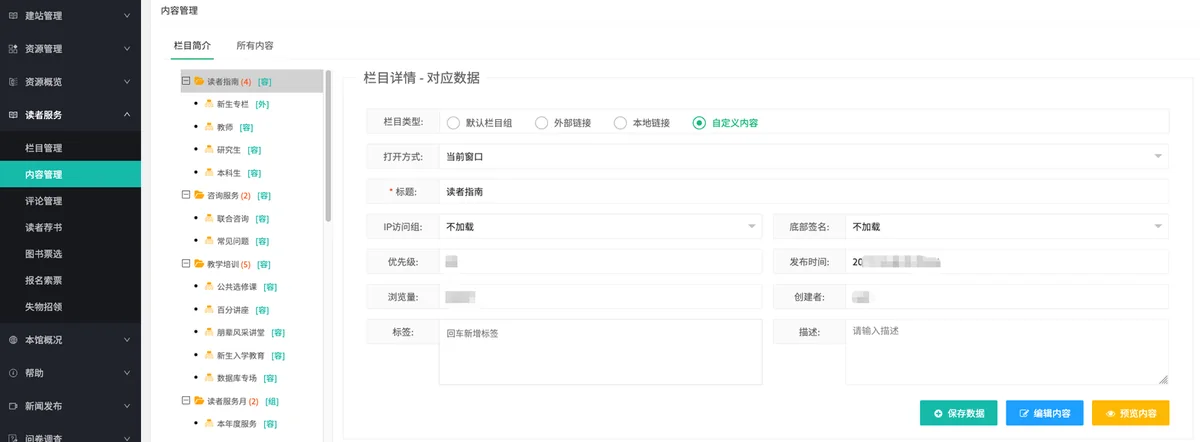
Task: Click the [外] tag beside 新生专栏
Action: (x=262, y=104)
